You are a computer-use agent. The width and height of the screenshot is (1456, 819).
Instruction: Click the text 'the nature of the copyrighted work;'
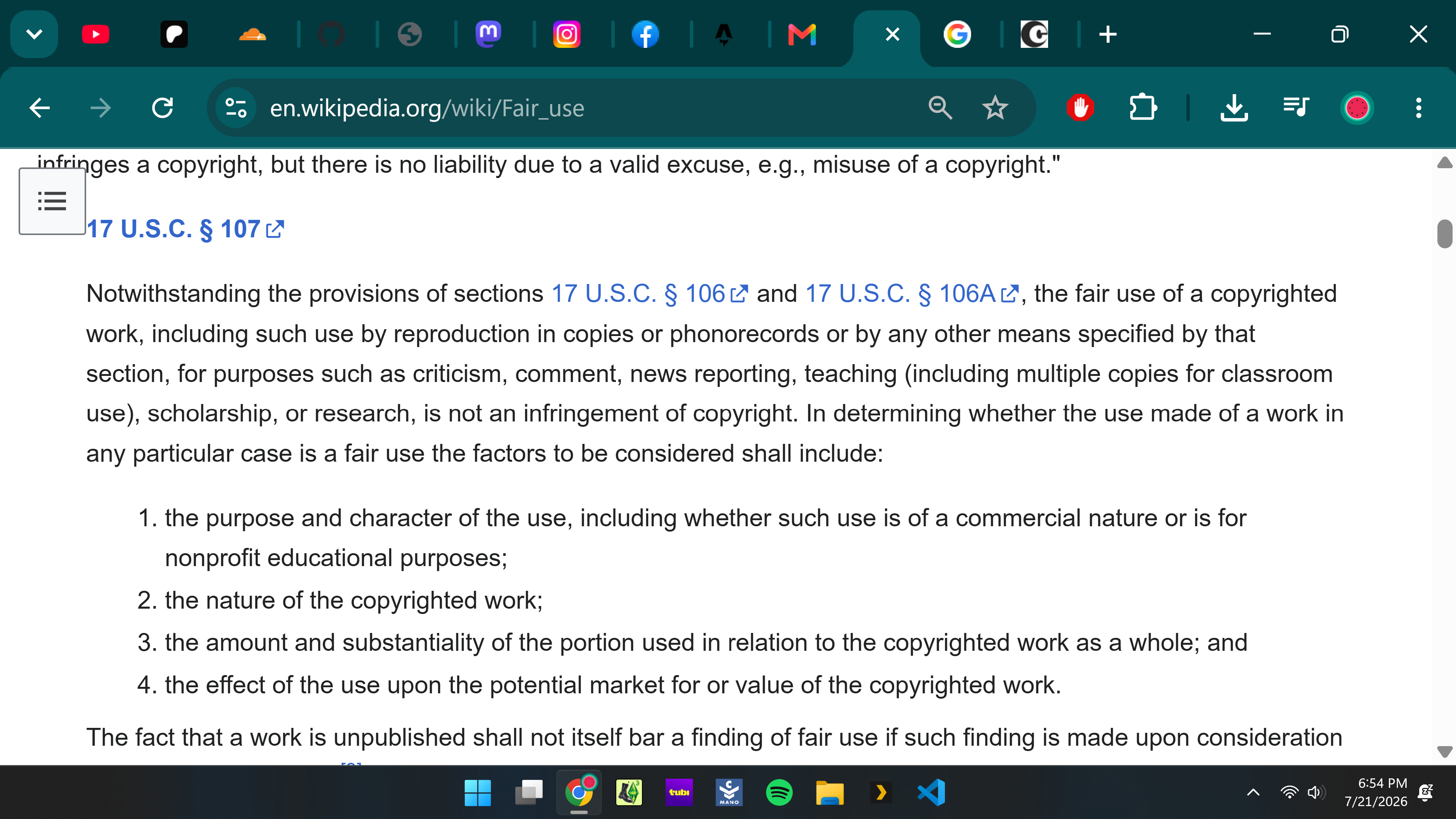click(354, 600)
